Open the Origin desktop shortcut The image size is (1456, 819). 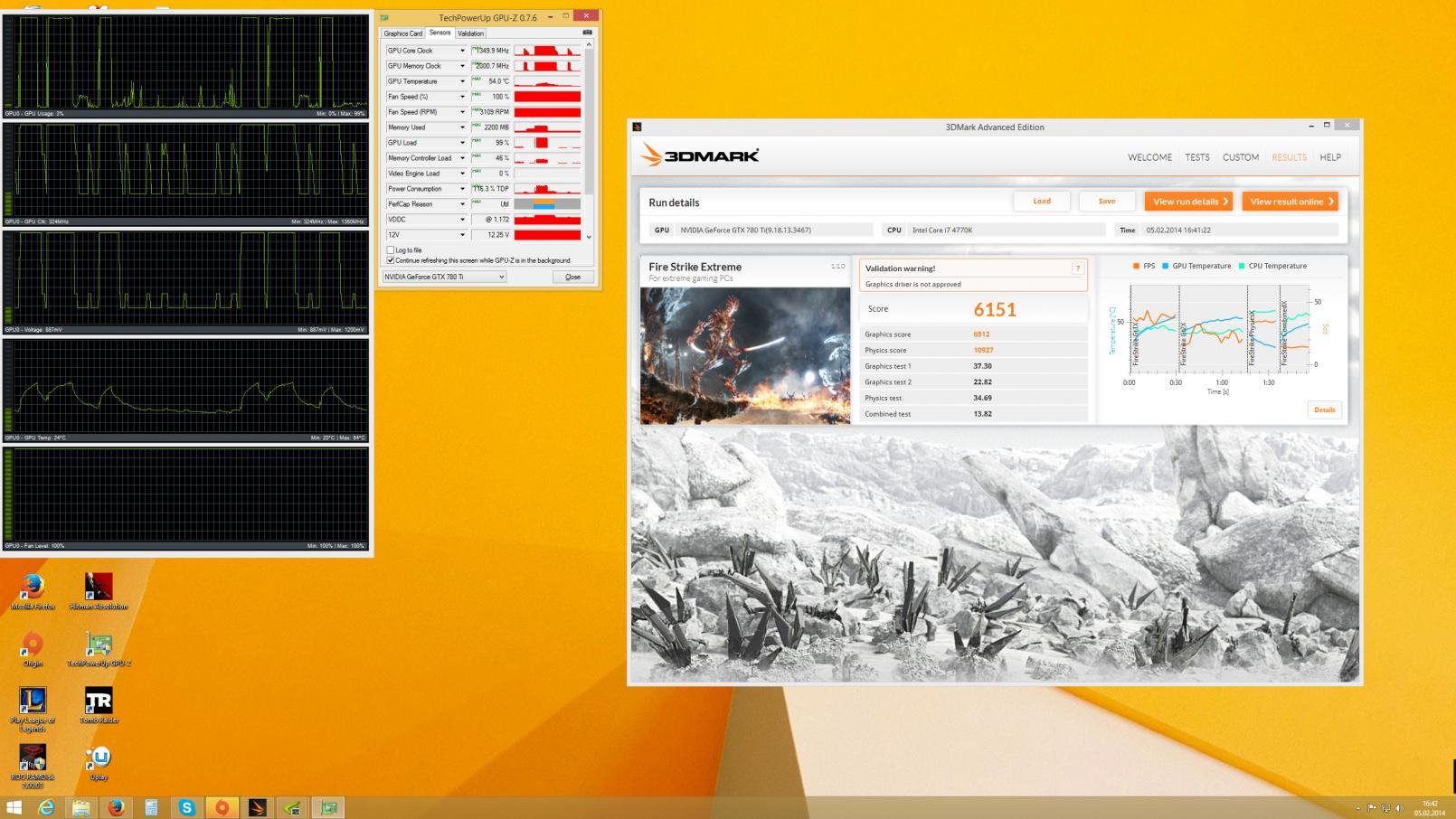point(33,649)
